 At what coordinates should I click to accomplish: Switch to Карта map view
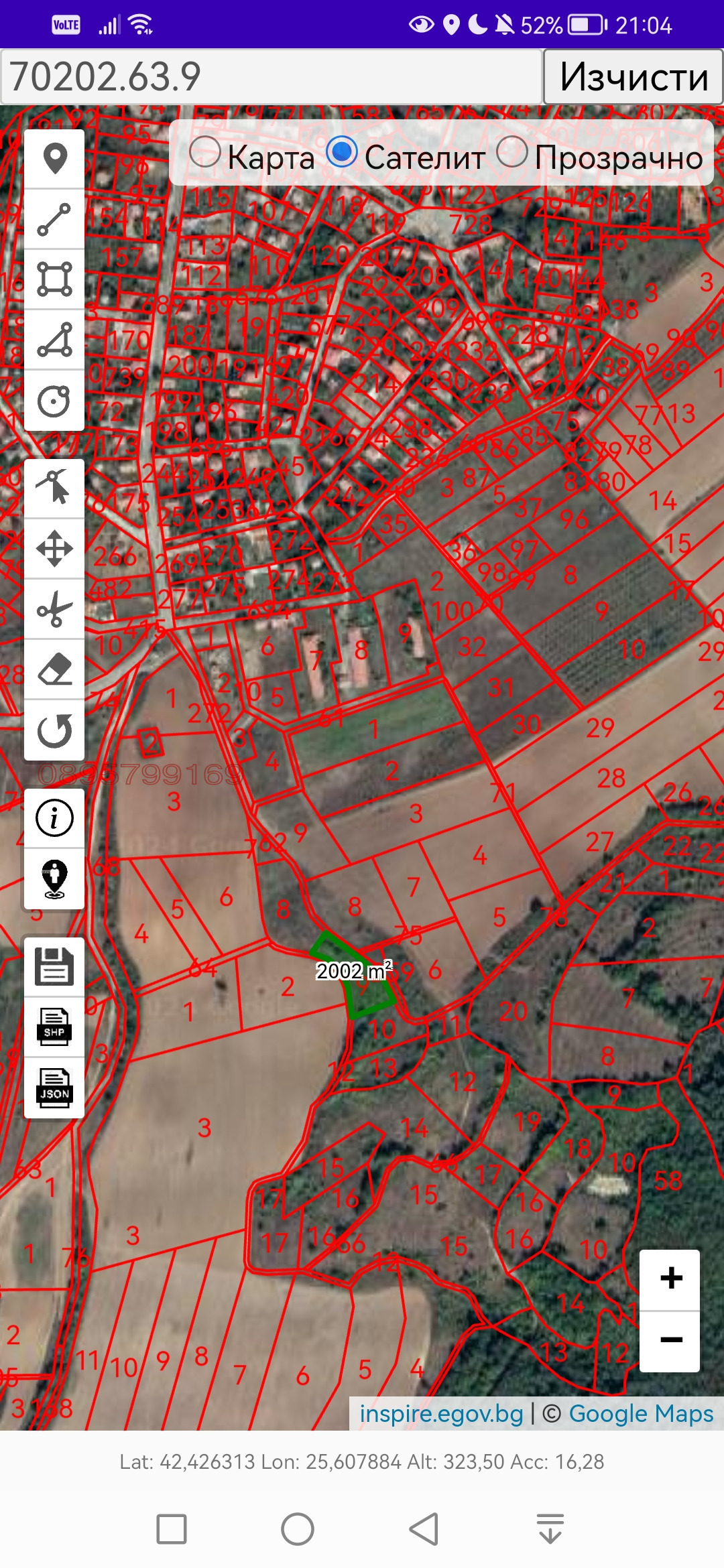tap(205, 153)
